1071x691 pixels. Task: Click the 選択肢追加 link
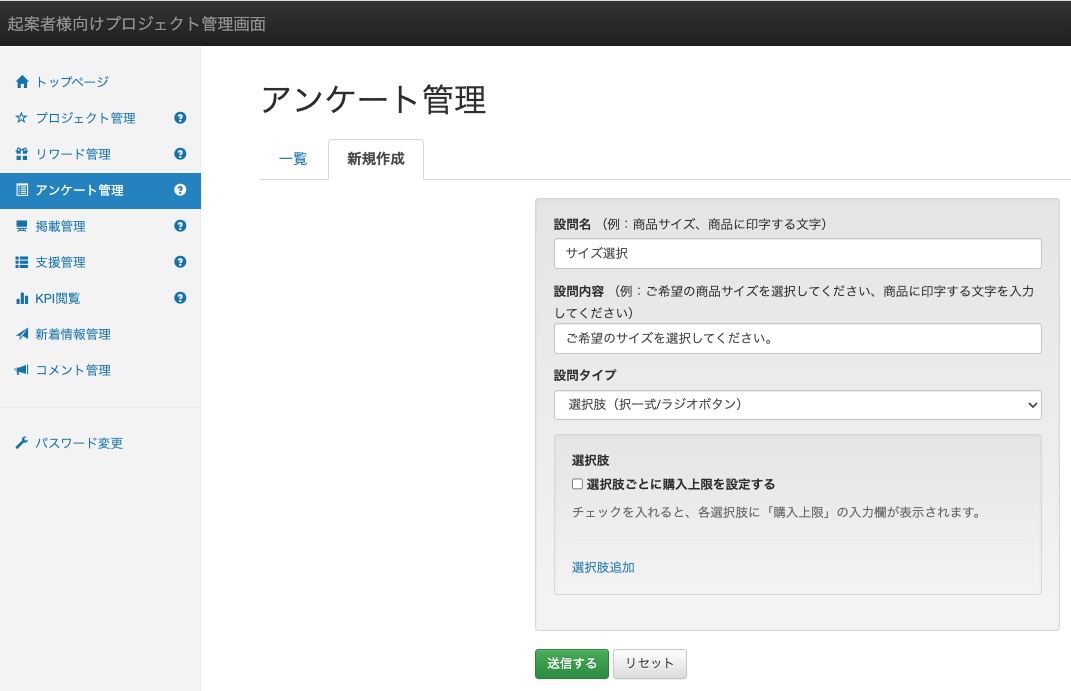pos(603,567)
